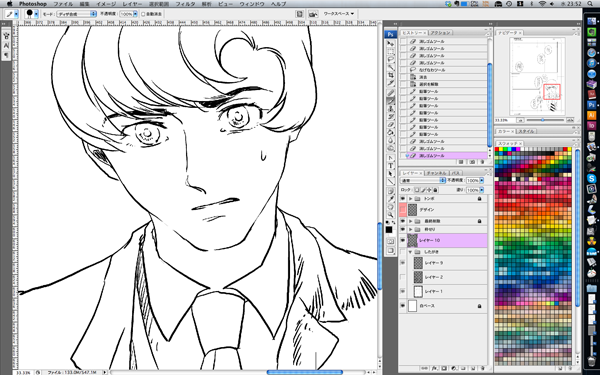
Task: Toggle visibility of レイヤー 10
Action: point(403,240)
